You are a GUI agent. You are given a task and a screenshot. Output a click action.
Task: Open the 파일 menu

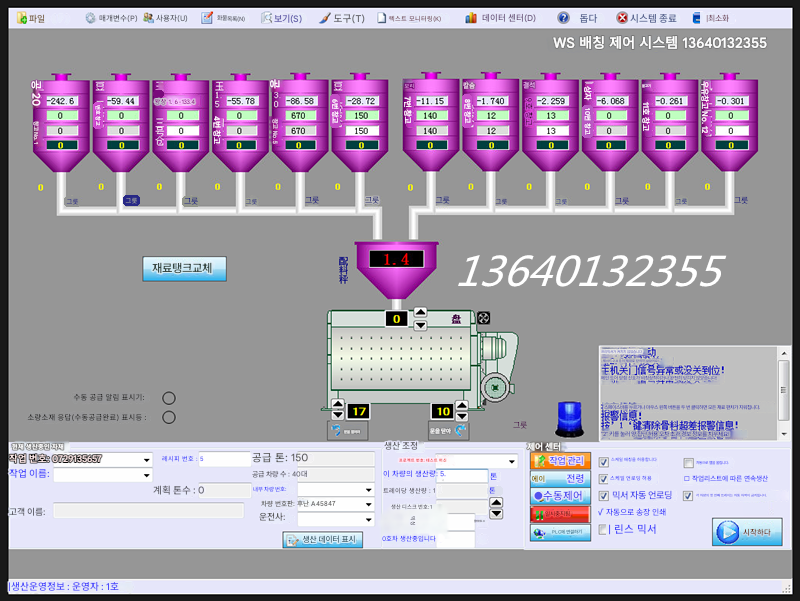tap(28, 18)
